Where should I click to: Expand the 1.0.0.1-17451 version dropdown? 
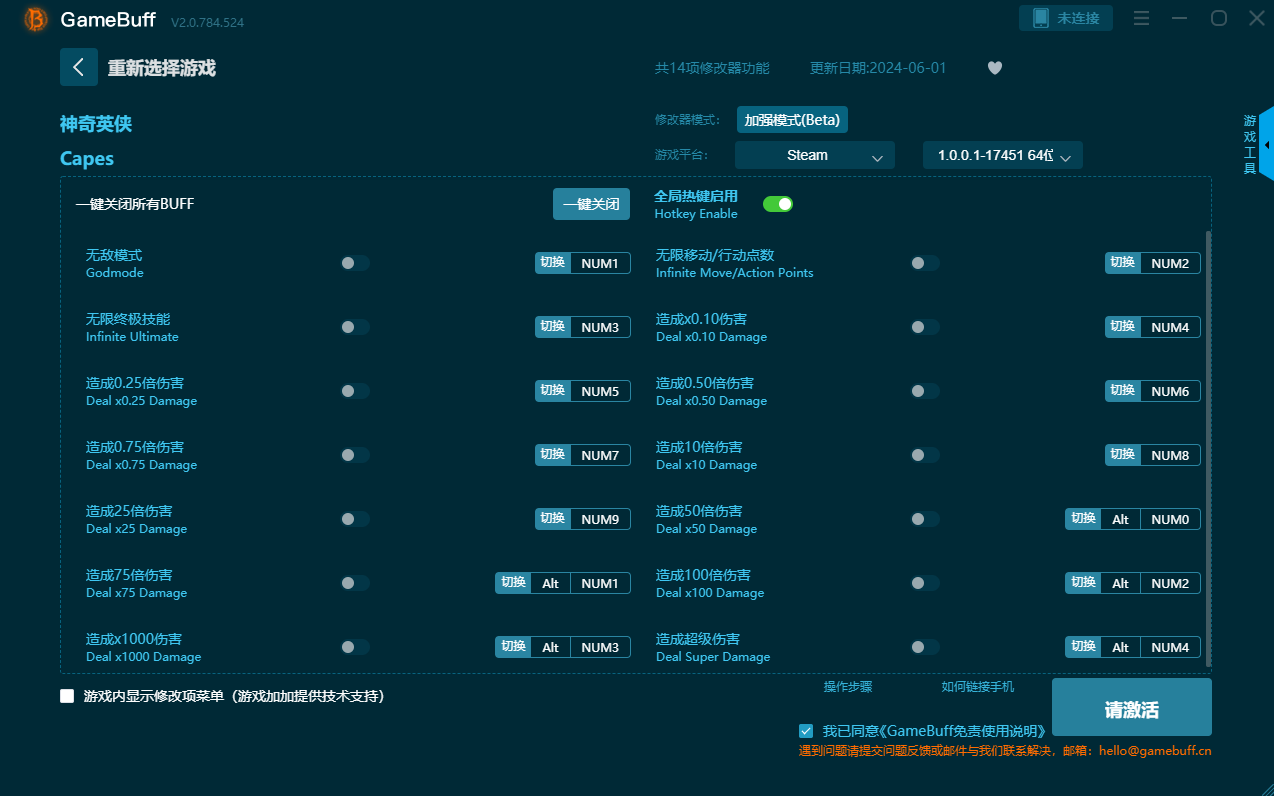click(x=1002, y=155)
